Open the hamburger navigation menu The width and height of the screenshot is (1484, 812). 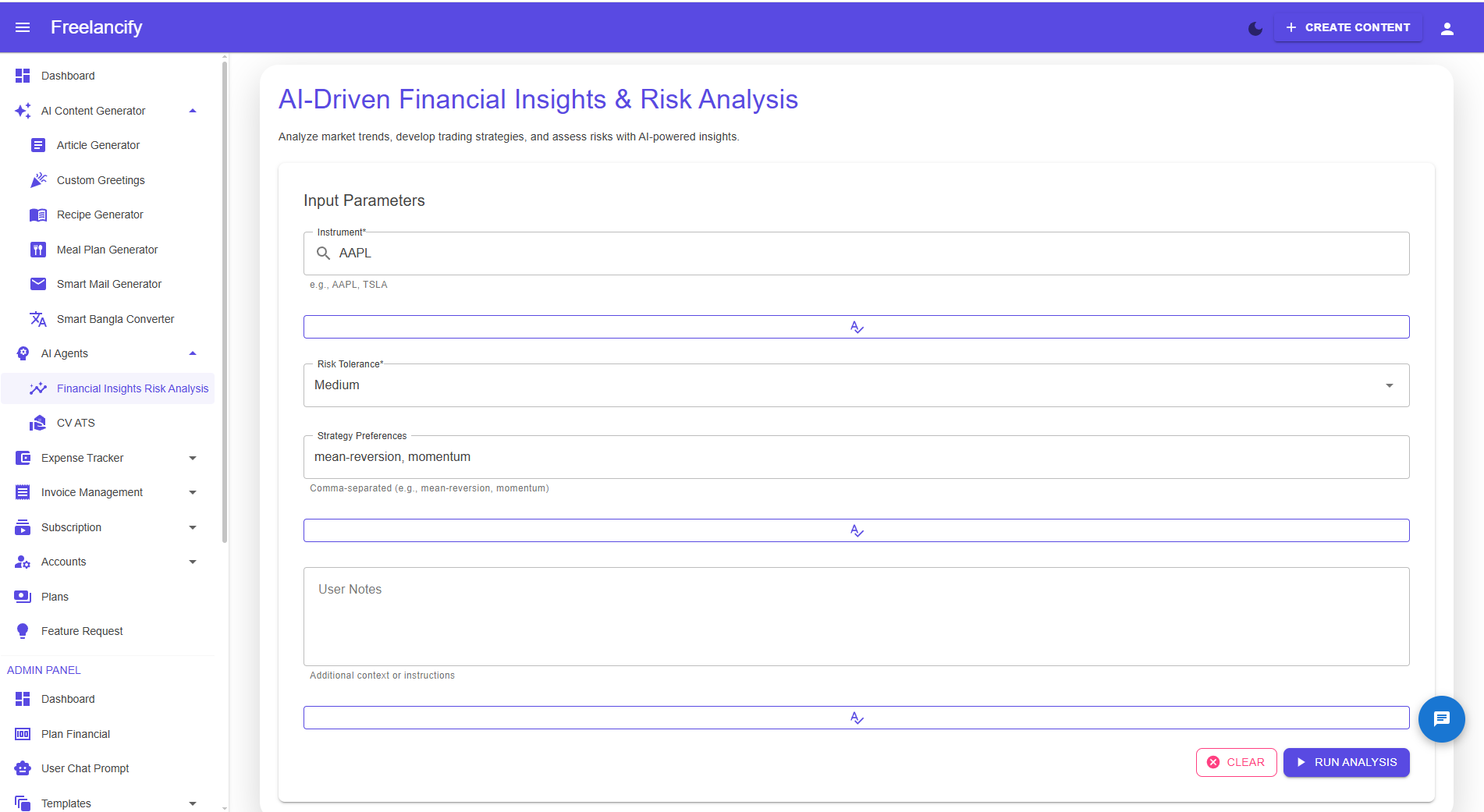pyautogui.click(x=23, y=27)
